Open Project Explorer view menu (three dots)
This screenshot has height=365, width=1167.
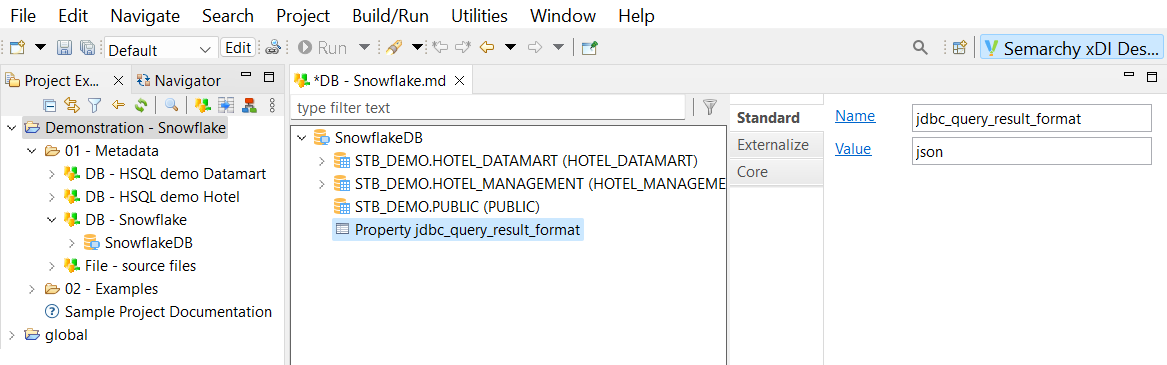click(272, 105)
